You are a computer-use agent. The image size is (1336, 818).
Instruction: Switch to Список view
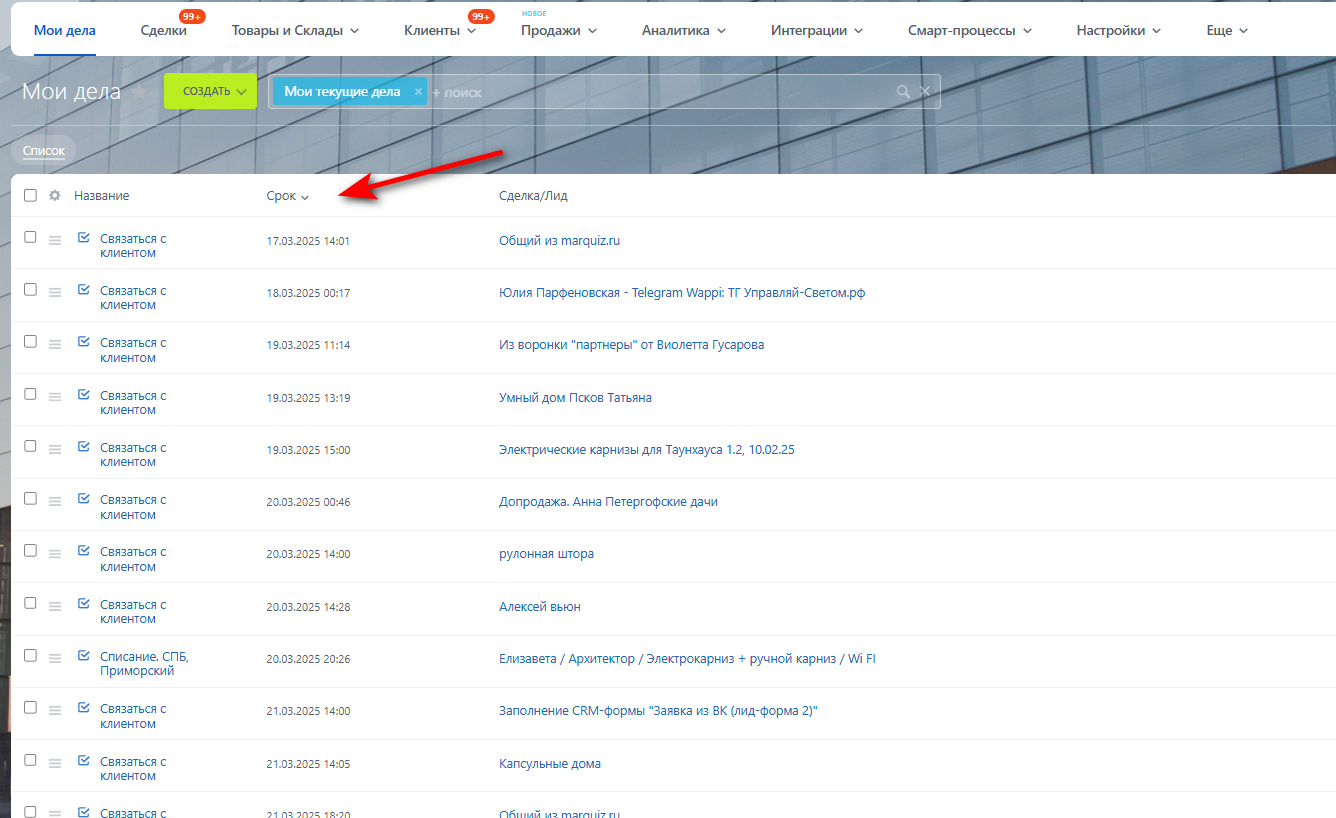[x=44, y=151]
